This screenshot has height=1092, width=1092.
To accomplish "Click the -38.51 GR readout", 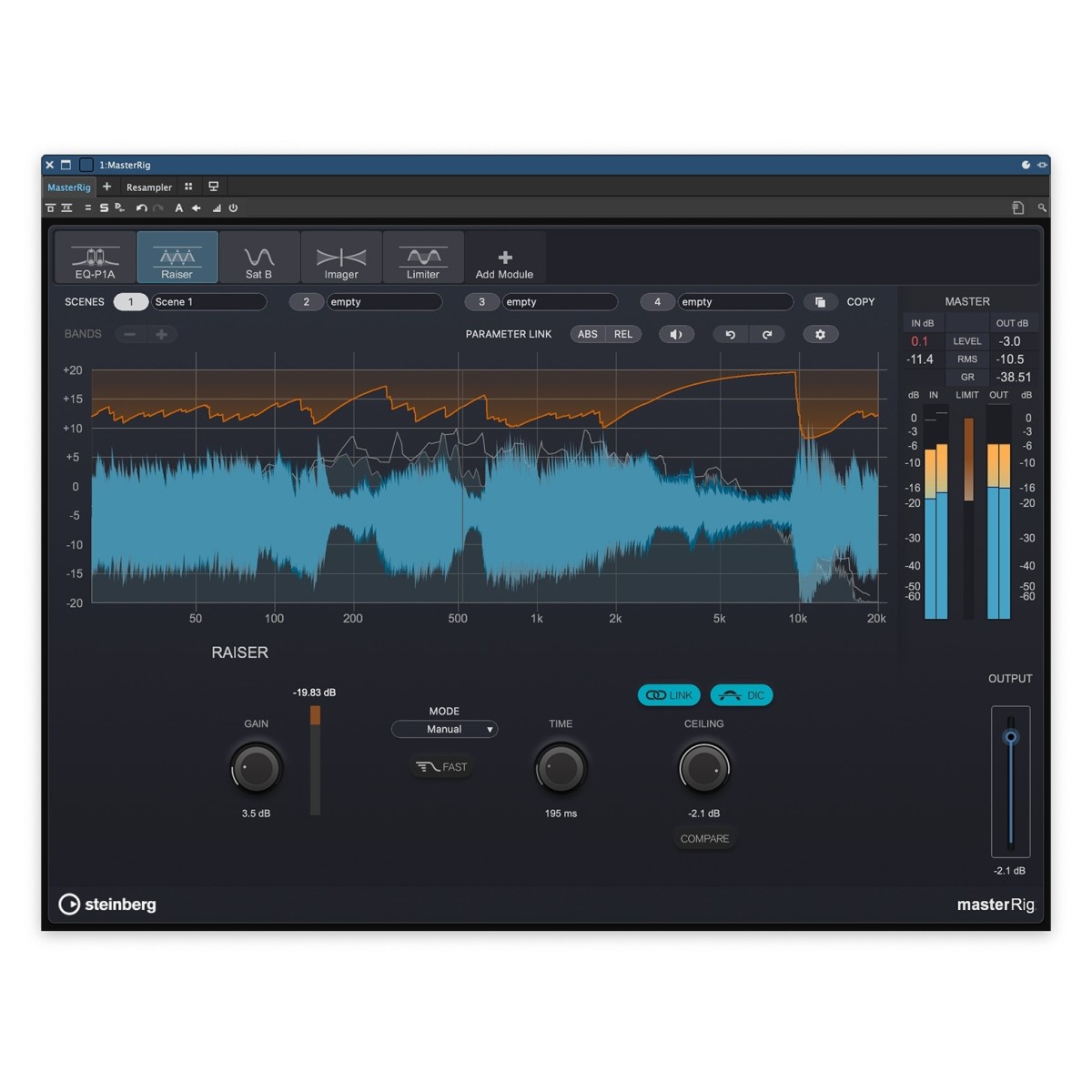I will coord(1013,377).
